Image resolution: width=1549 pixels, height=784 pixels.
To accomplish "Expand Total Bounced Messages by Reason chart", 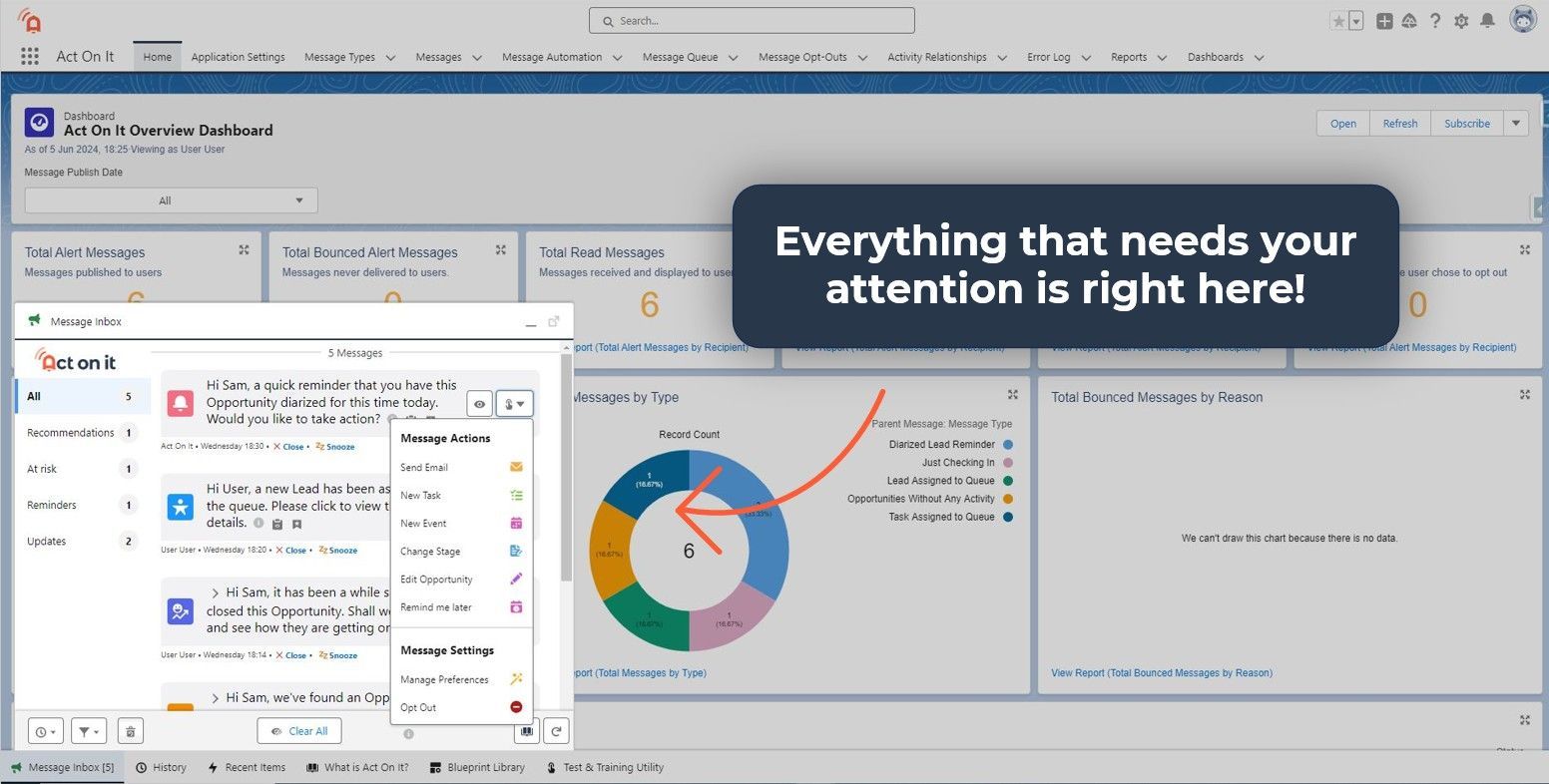I will tap(1525, 395).
